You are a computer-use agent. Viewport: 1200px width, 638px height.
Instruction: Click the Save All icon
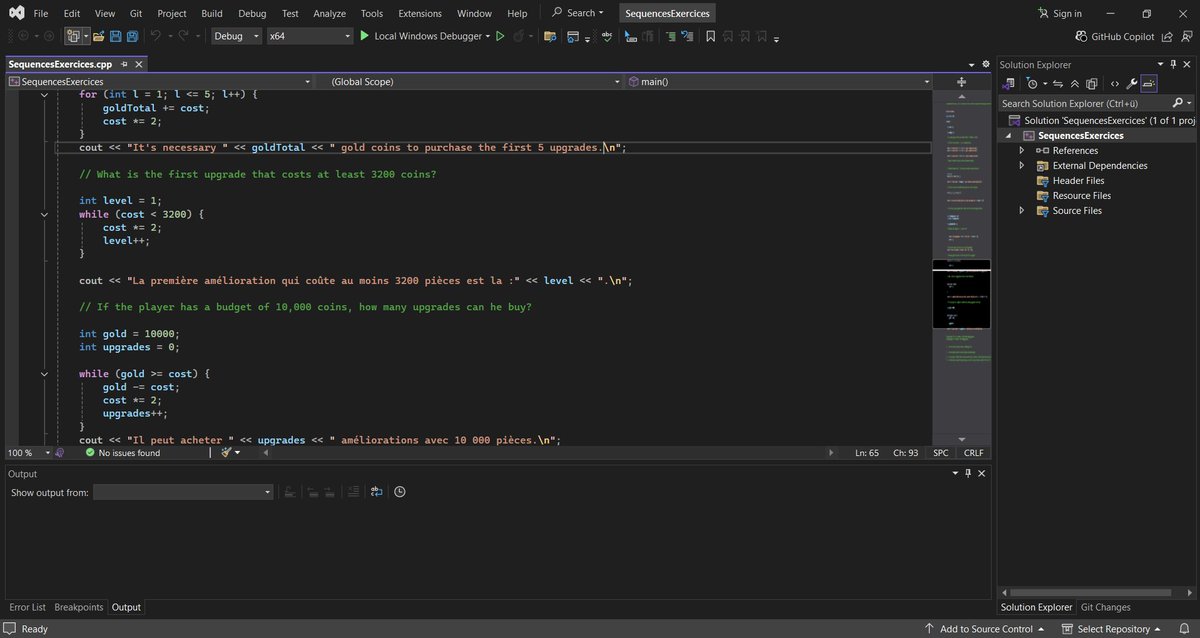[x=132, y=36]
